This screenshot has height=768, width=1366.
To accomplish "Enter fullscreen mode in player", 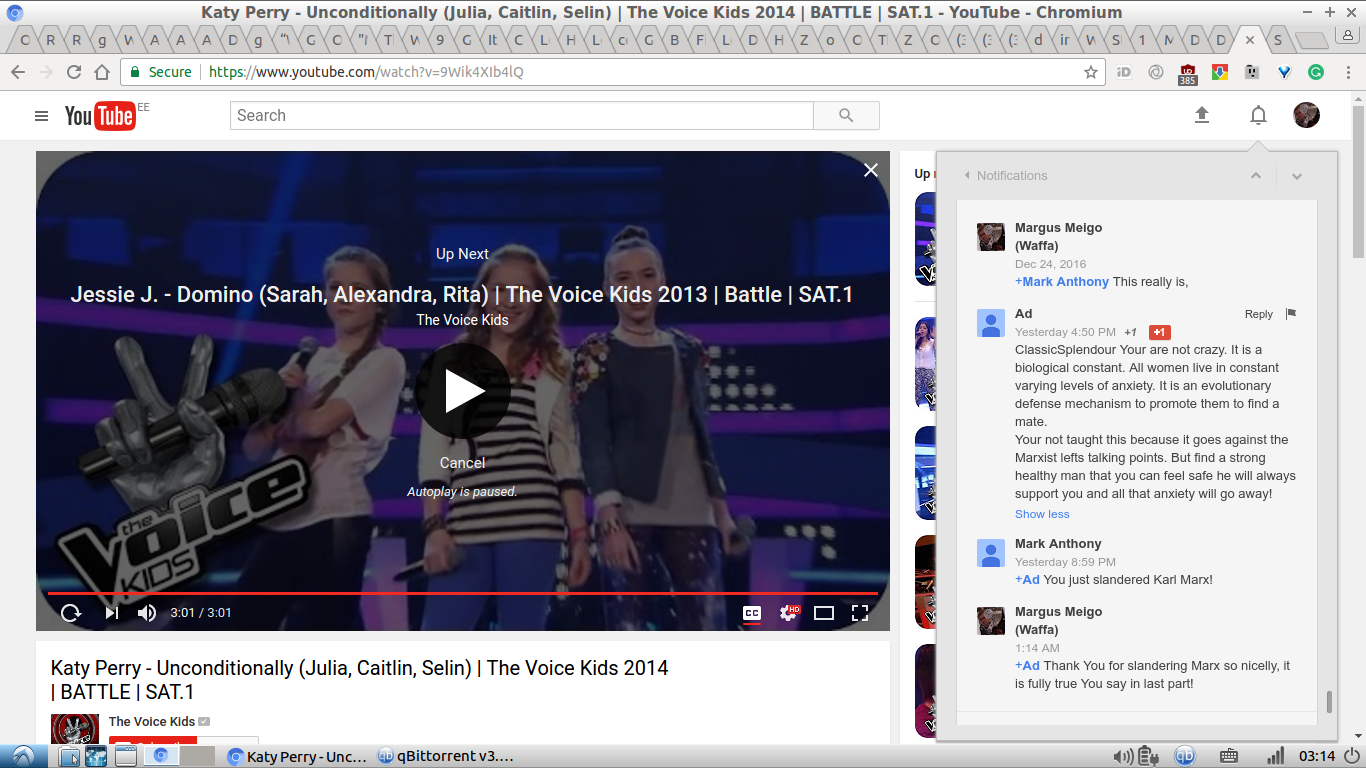I will tap(859, 613).
